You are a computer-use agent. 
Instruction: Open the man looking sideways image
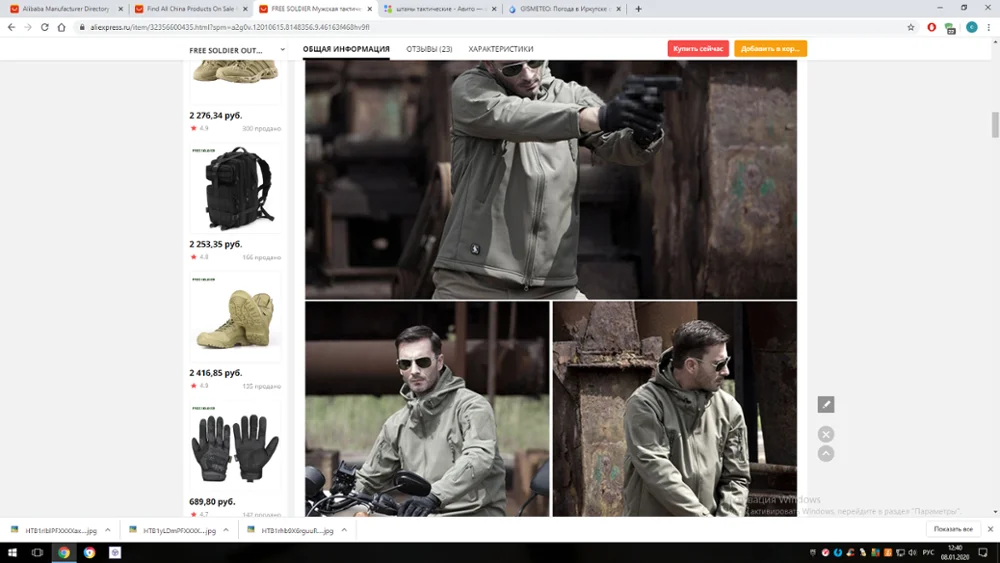[x=675, y=409]
